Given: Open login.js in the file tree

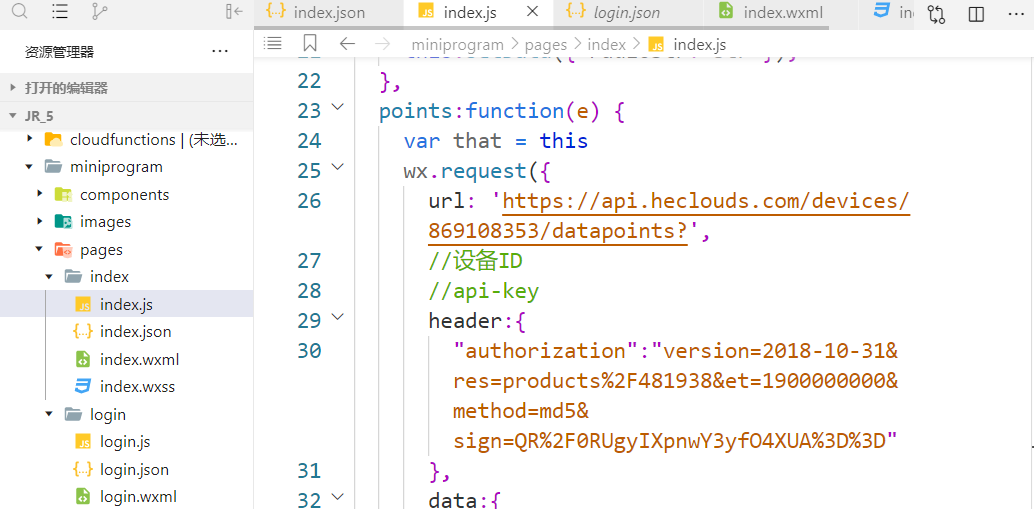Looking at the screenshot, I should tap(127, 442).
